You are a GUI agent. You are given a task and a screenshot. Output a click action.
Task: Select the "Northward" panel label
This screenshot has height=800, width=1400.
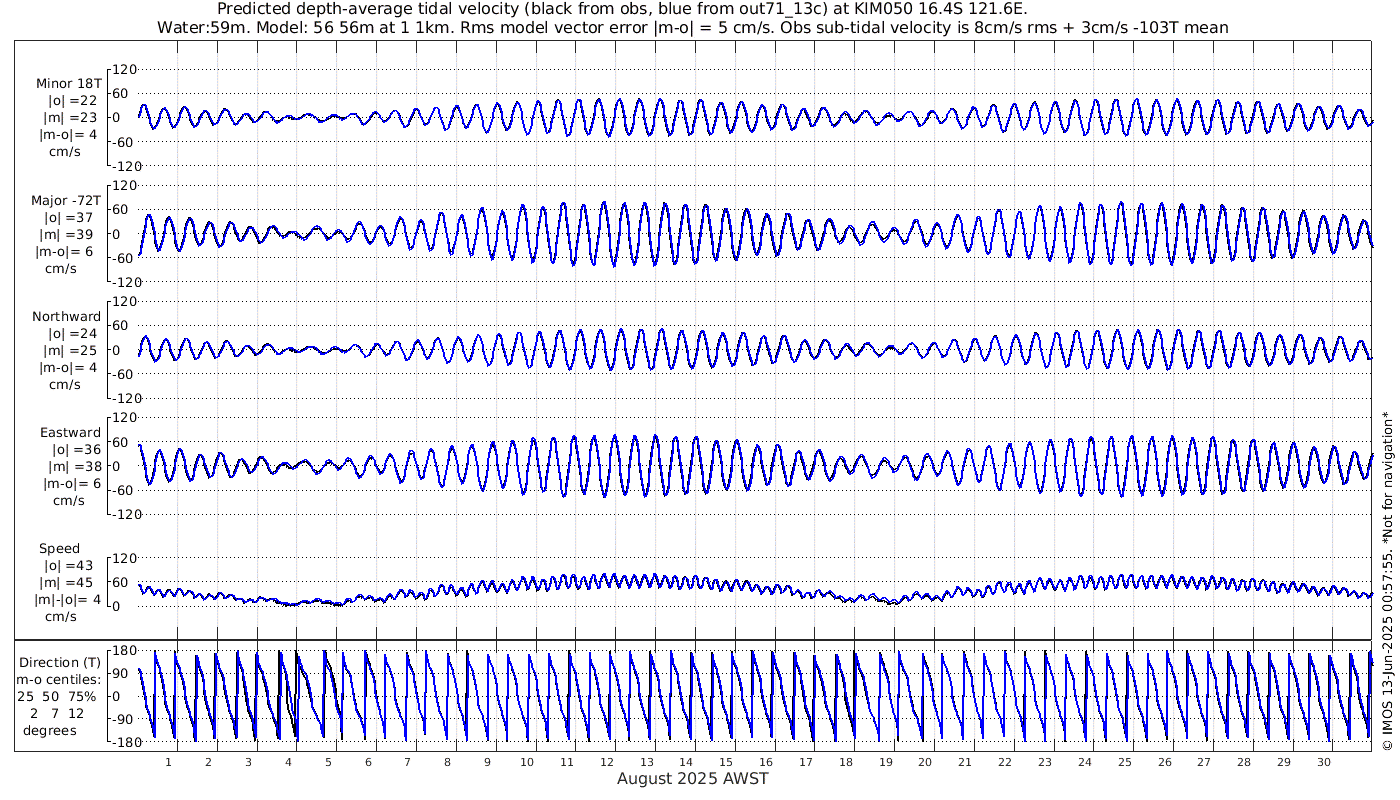pos(66,317)
